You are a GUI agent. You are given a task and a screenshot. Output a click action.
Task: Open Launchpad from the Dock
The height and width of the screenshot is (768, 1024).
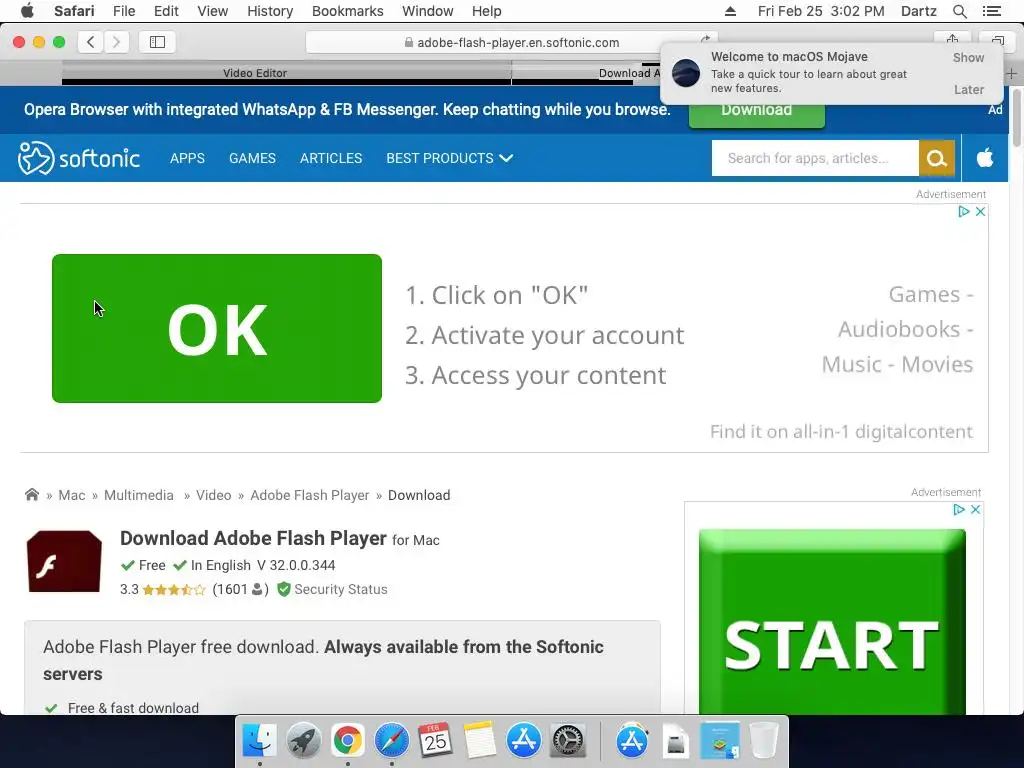click(303, 741)
